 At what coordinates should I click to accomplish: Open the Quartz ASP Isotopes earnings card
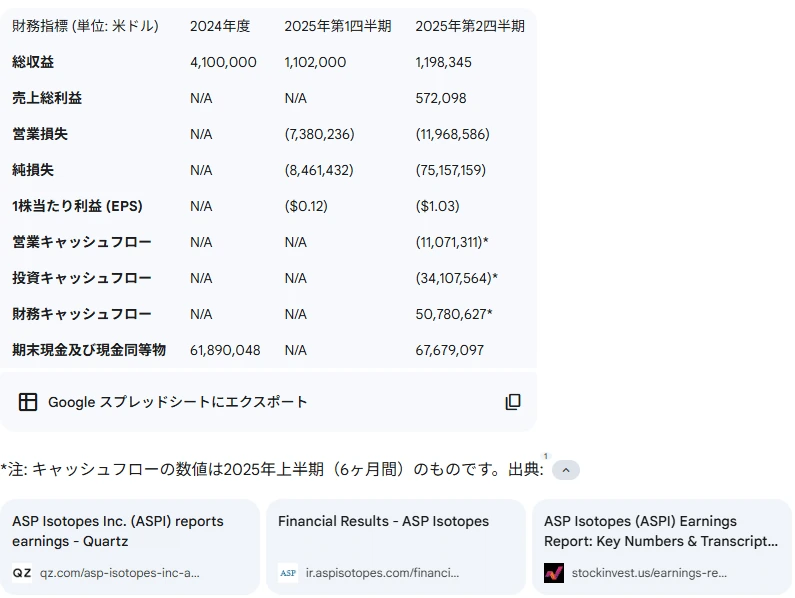130,547
